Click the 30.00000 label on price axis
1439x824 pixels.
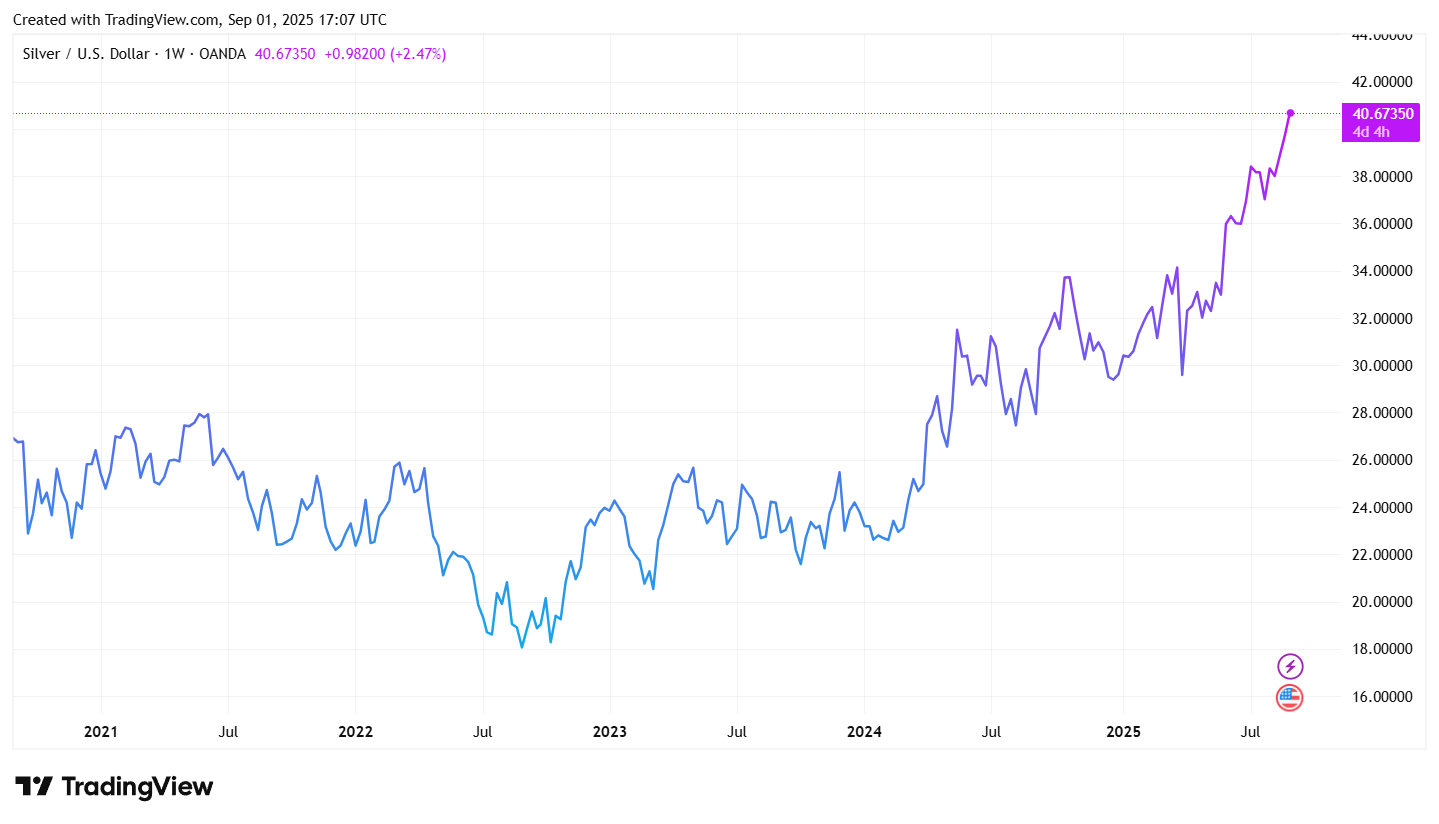[1383, 366]
